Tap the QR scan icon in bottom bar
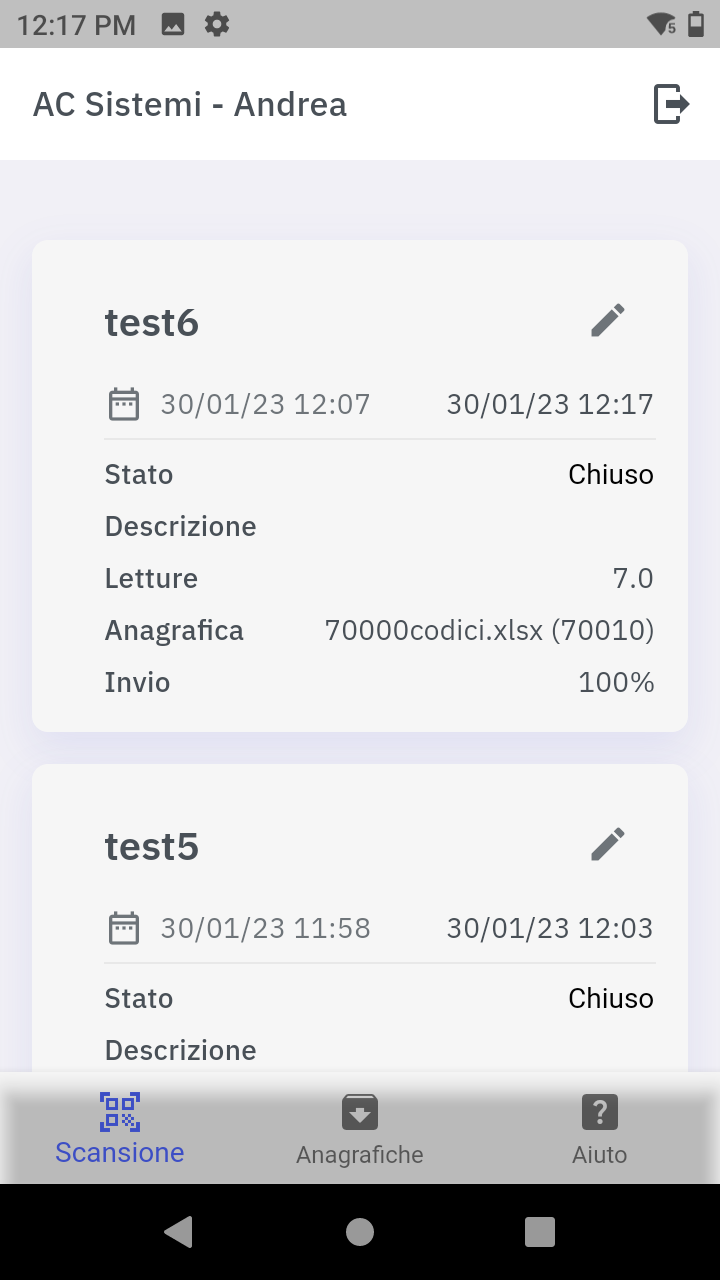This screenshot has height=1280, width=720. [120, 1111]
